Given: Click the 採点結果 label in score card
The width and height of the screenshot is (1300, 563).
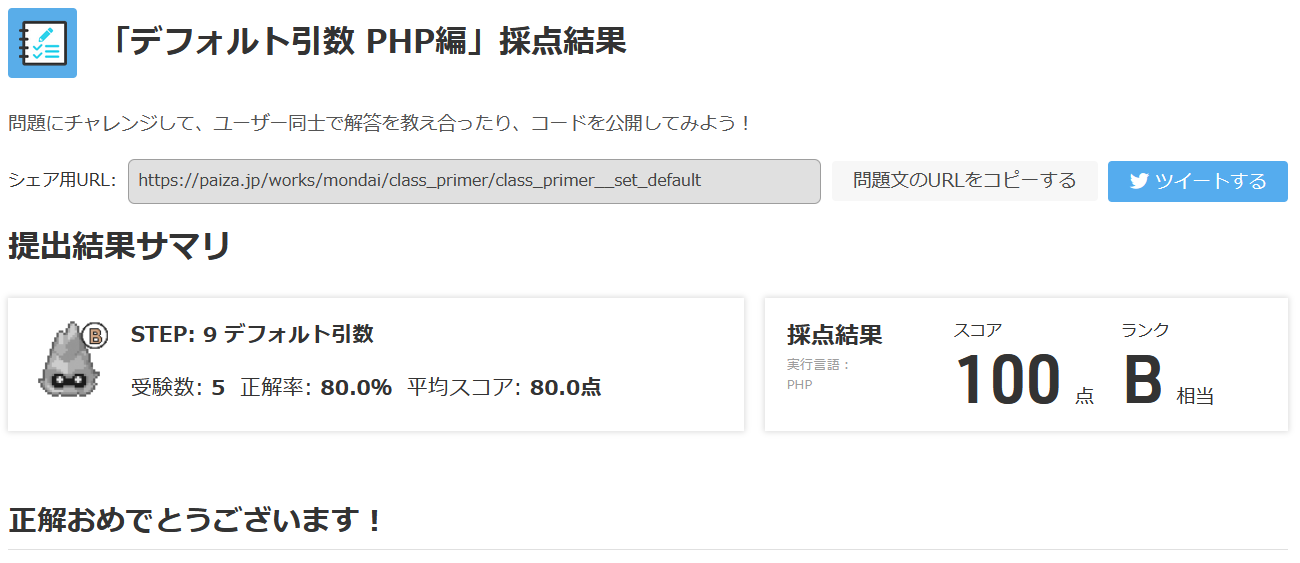Looking at the screenshot, I should [x=835, y=335].
